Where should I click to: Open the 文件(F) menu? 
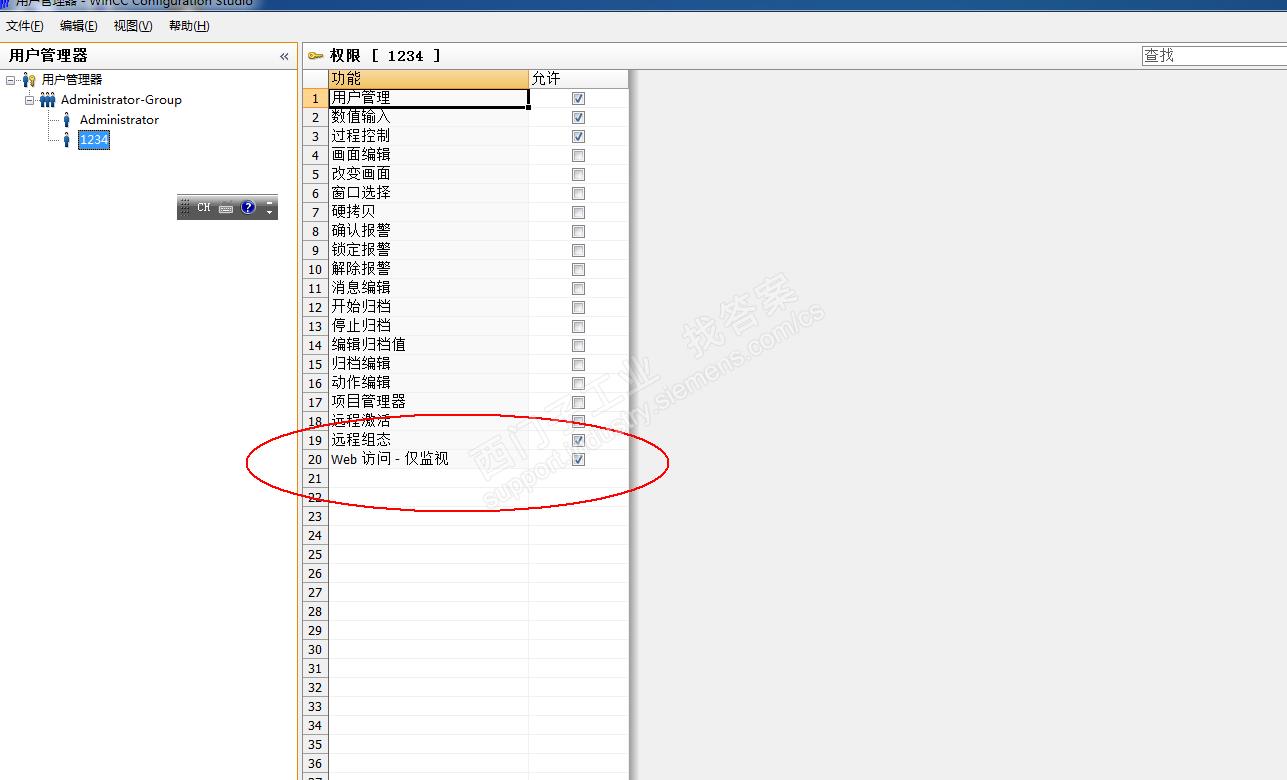(x=25, y=26)
